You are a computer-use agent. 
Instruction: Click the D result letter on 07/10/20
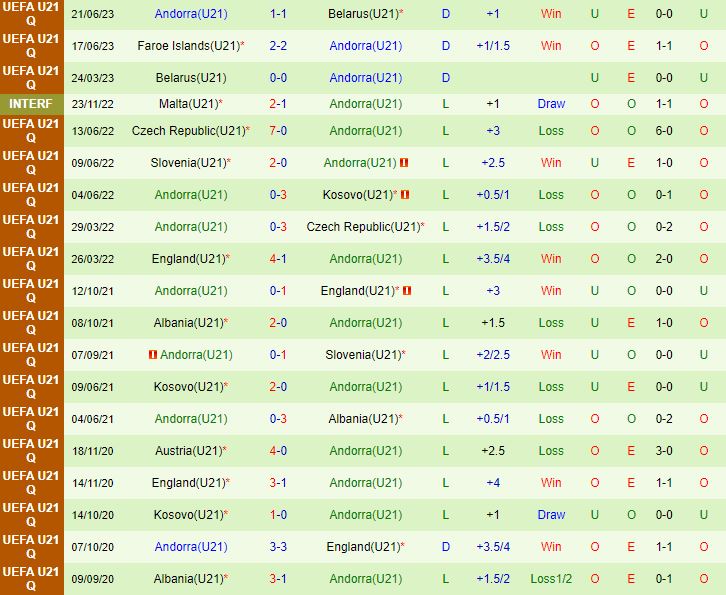(x=445, y=546)
